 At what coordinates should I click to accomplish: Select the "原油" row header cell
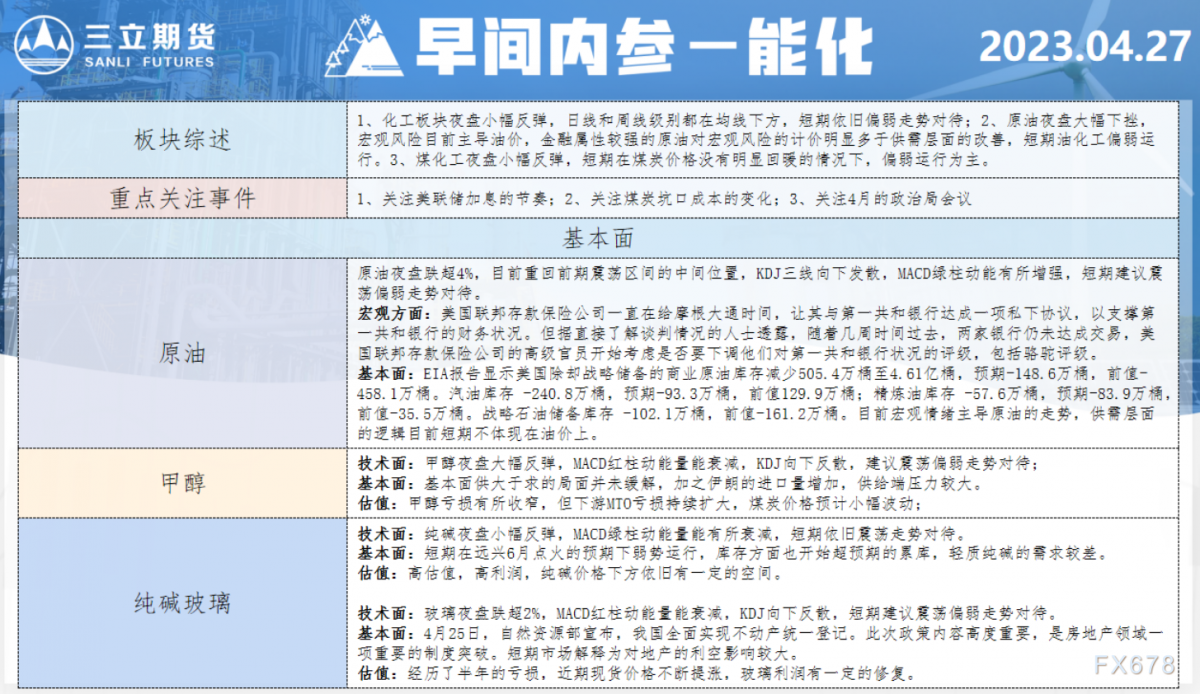pos(182,353)
